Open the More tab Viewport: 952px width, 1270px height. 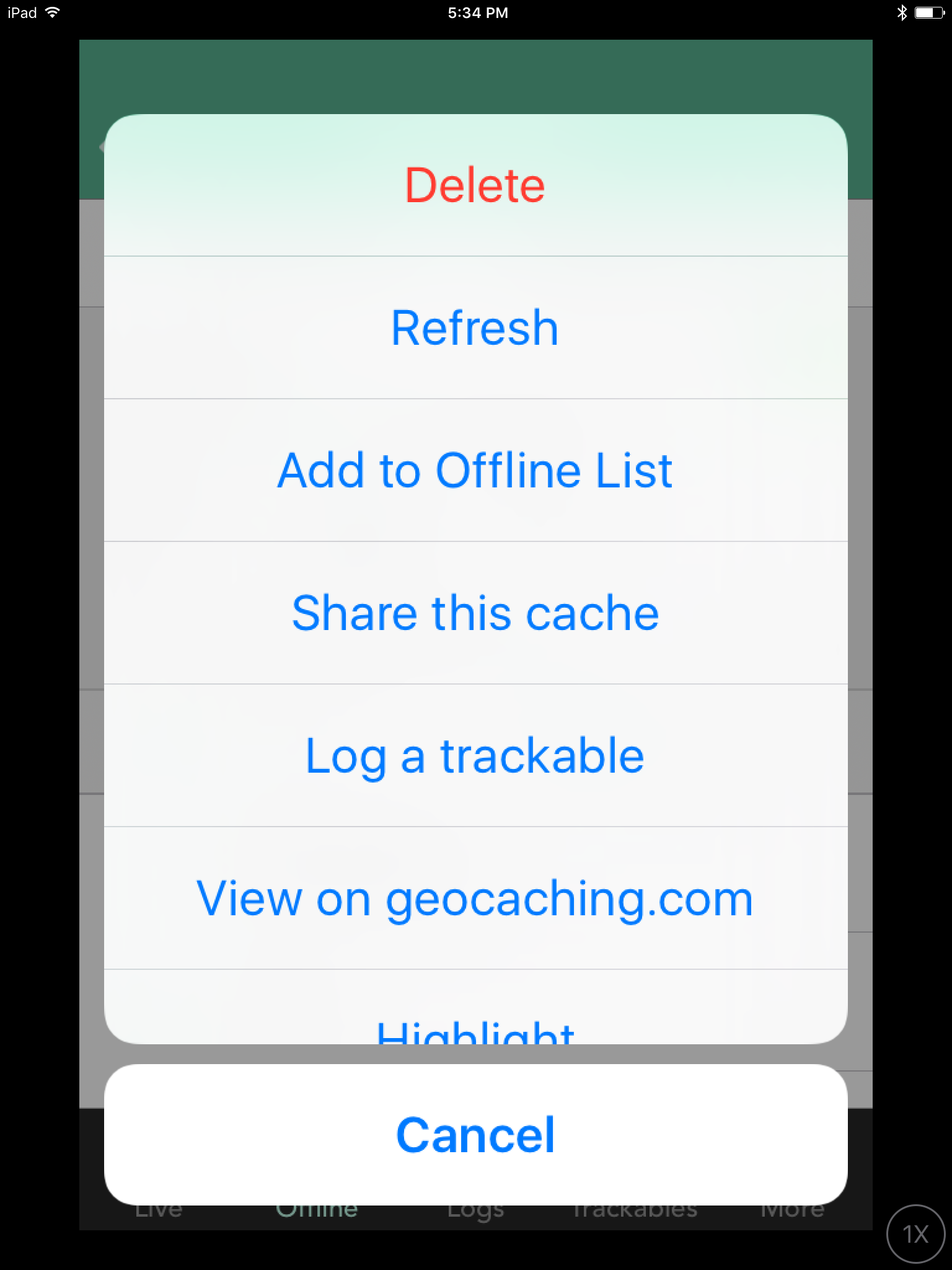coord(793,1209)
